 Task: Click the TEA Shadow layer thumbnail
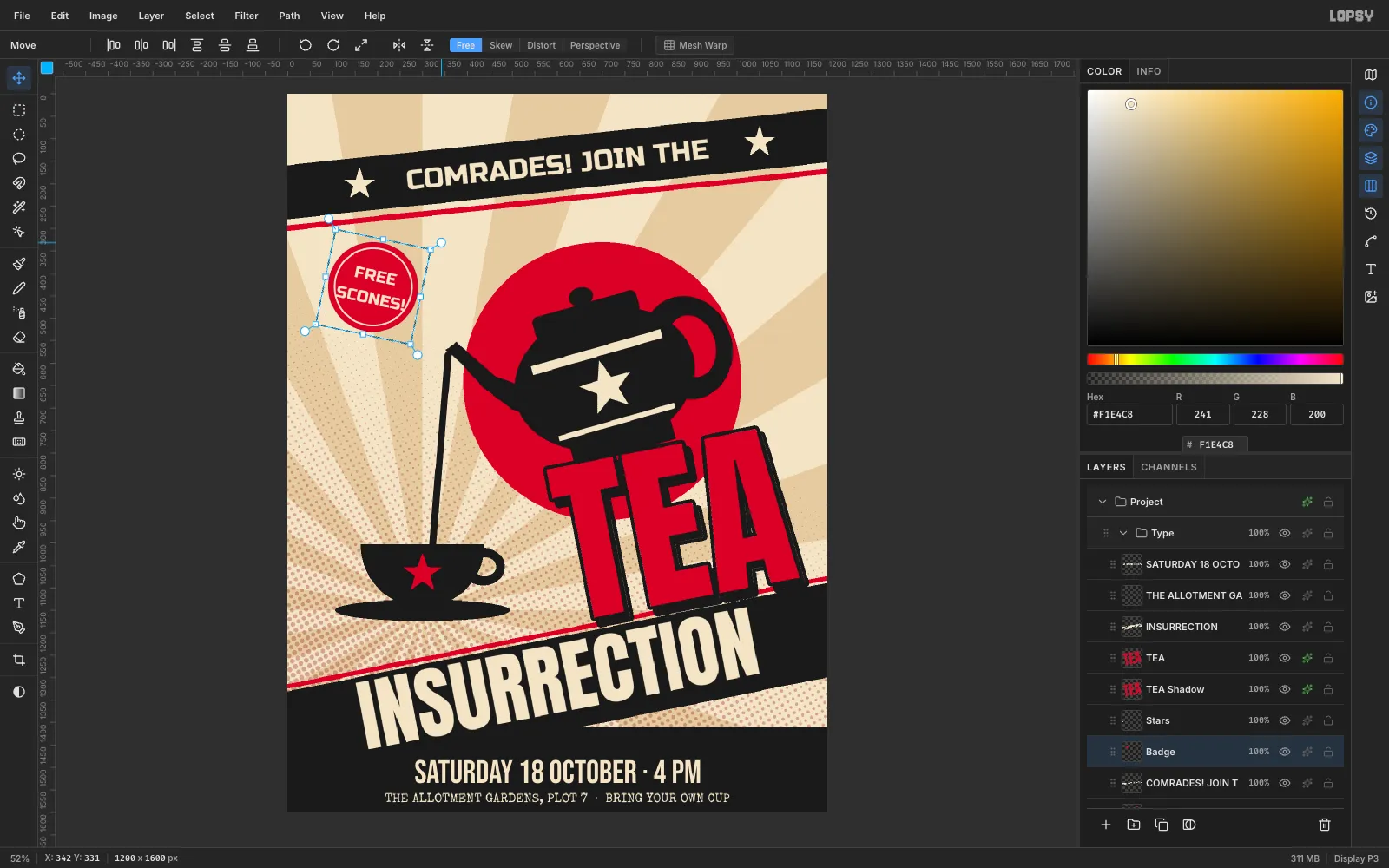[x=1132, y=689]
